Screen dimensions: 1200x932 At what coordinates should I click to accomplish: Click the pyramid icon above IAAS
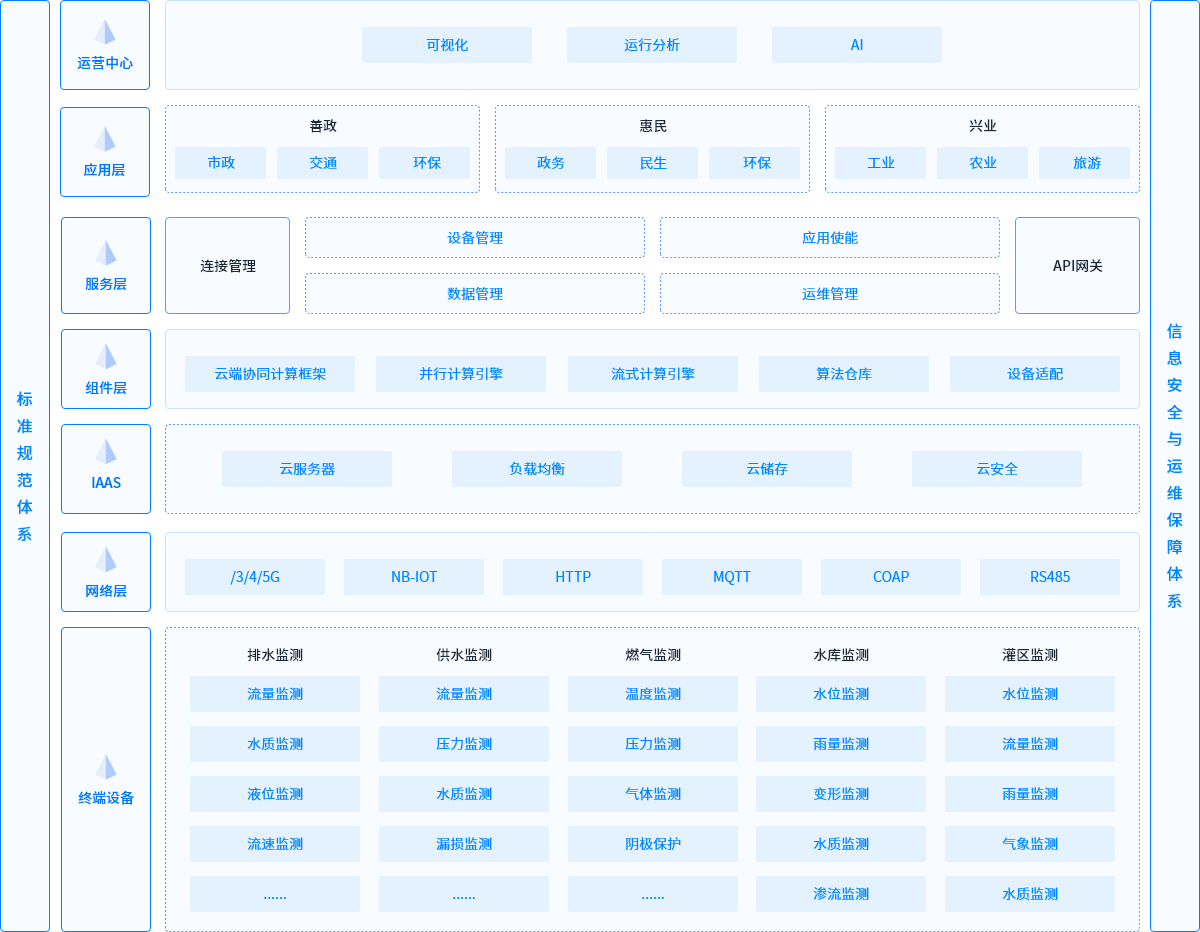click(105, 452)
